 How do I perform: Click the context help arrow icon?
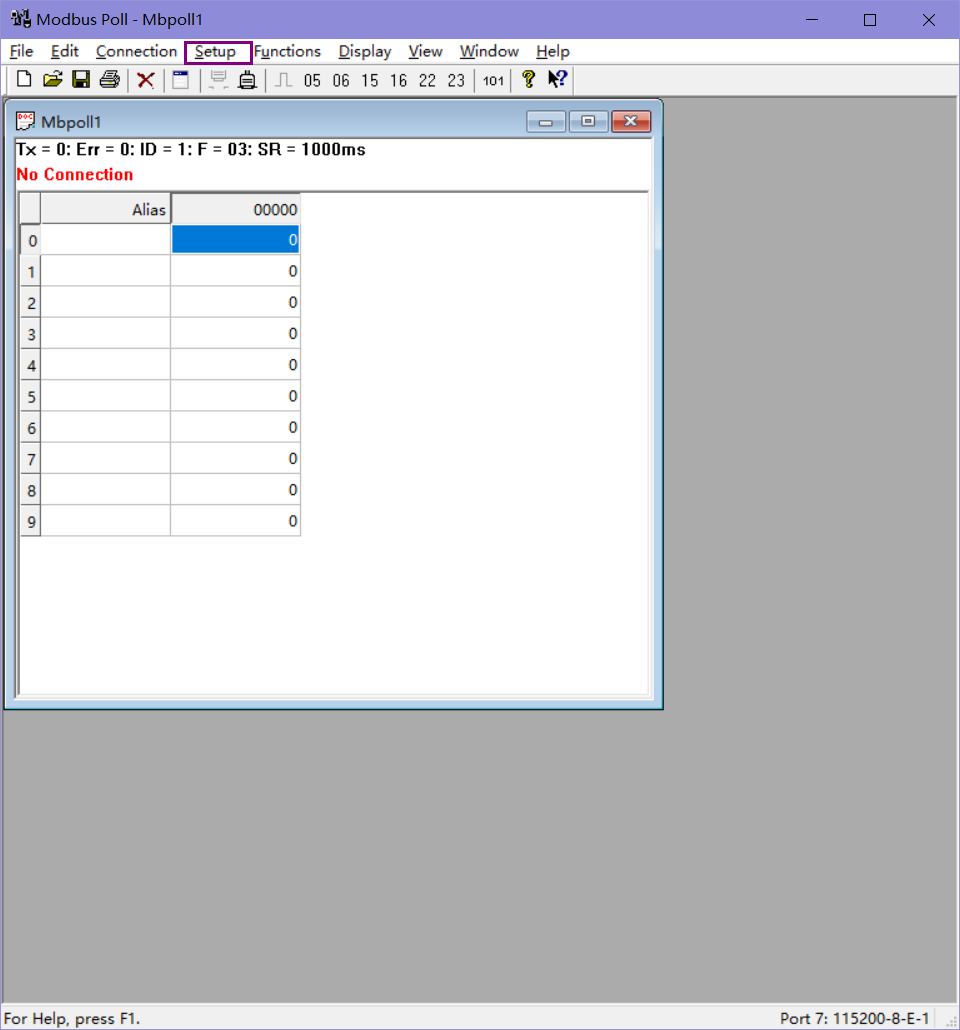557,79
